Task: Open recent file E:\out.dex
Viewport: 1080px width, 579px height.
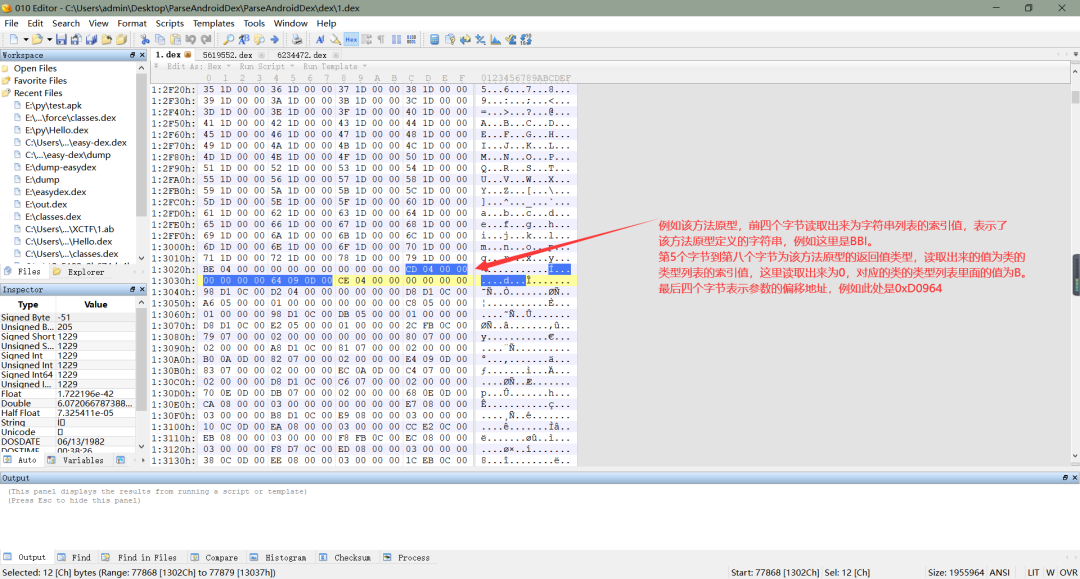Action: pos(46,204)
